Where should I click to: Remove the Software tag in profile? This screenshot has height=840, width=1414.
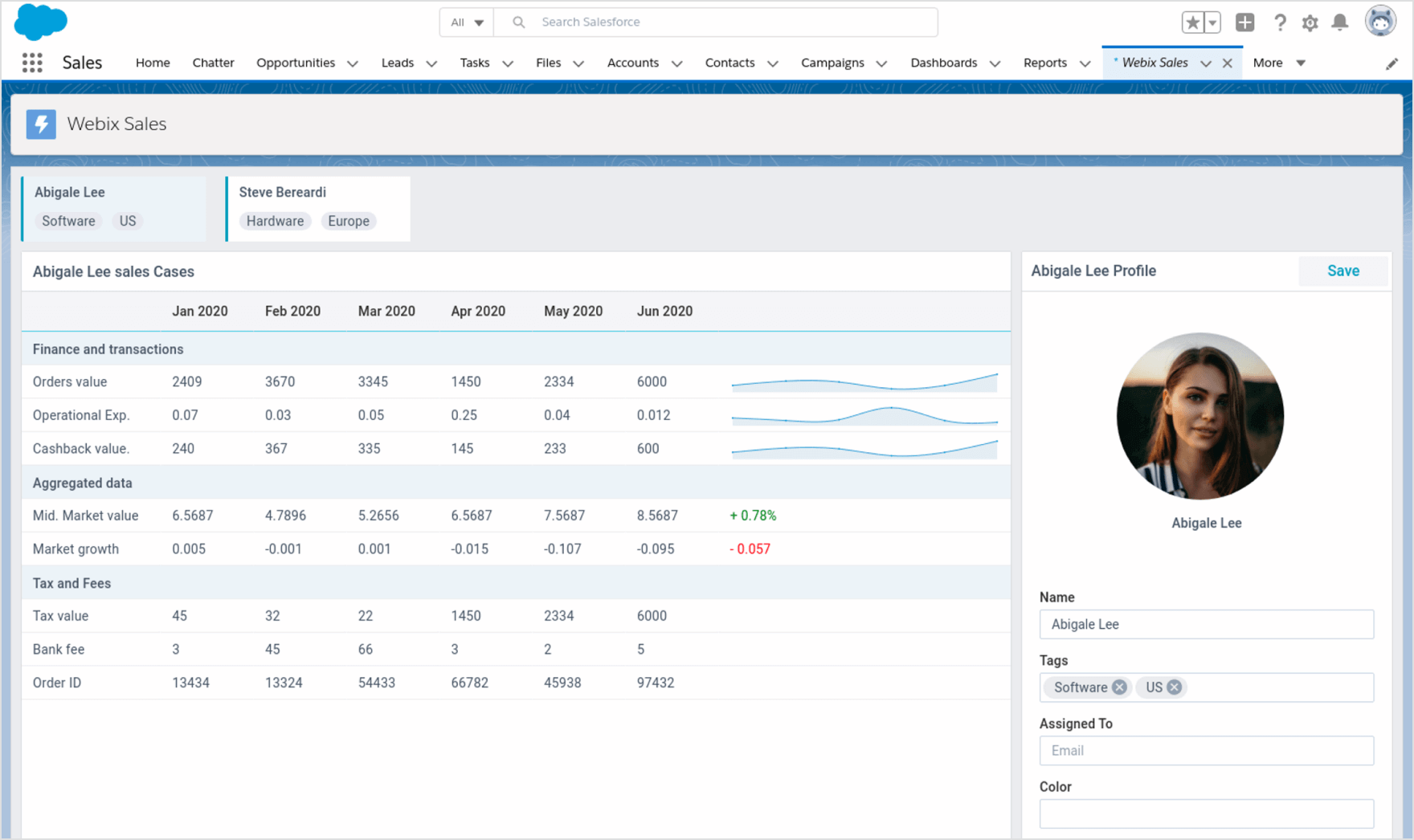(1119, 687)
